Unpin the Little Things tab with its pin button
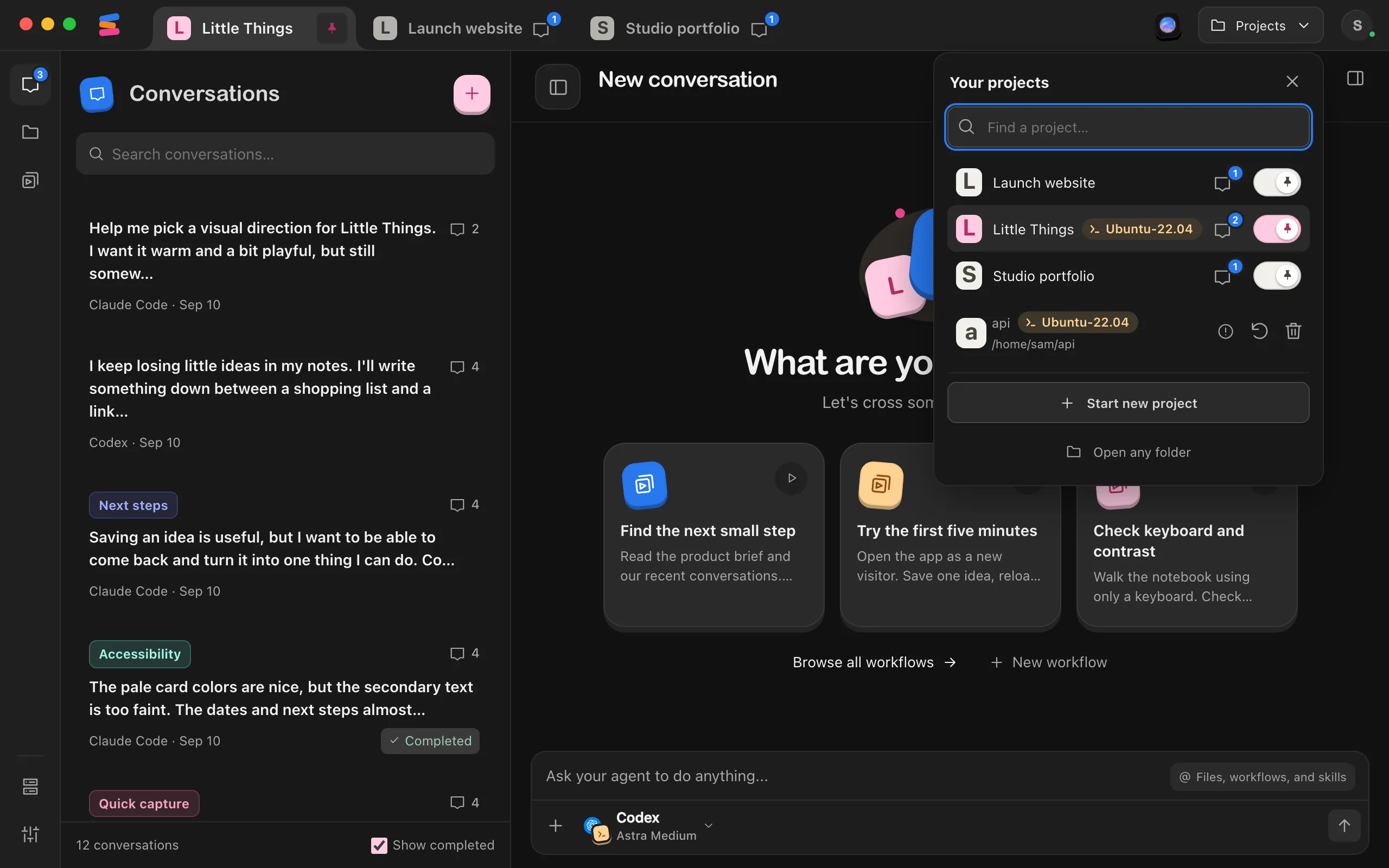This screenshot has width=1389, height=868. coord(332,28)
